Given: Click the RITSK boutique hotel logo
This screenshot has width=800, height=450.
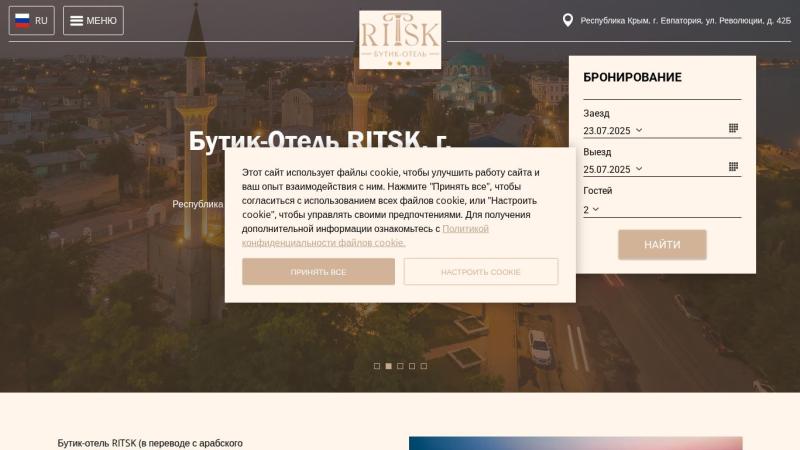Looking at the screenshot, I should tap(400, 40).
